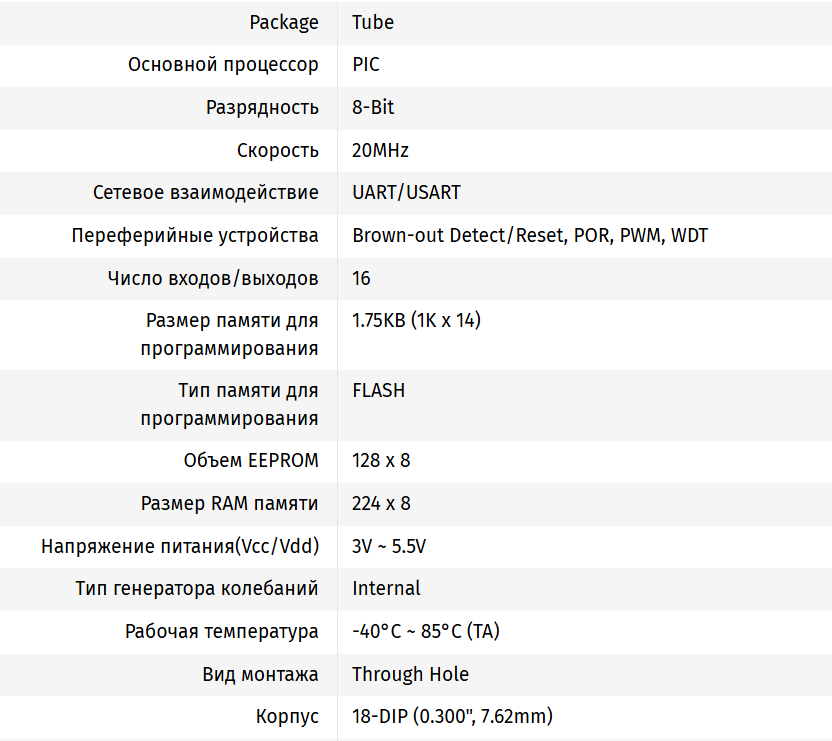Click the '8-Bit' value

point(373,108)
